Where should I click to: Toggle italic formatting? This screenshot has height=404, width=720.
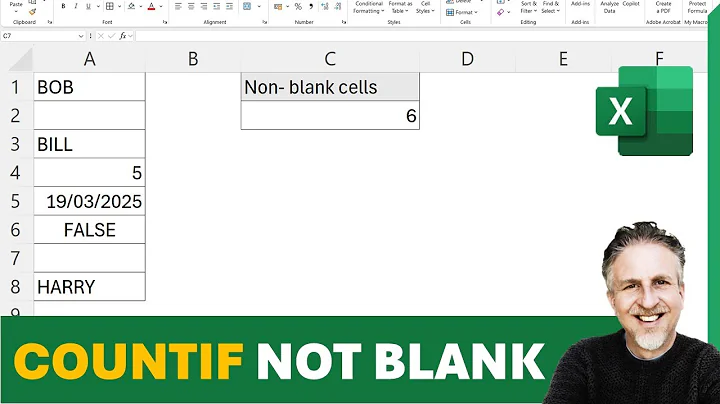point(75,6)
